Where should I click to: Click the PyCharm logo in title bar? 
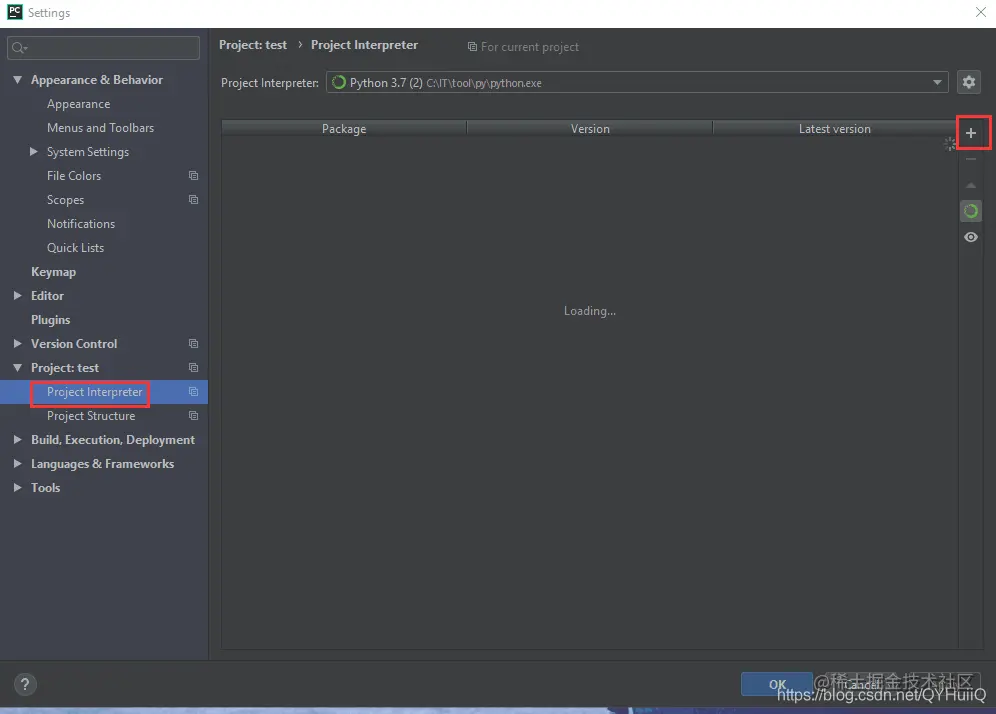point(14,12)
